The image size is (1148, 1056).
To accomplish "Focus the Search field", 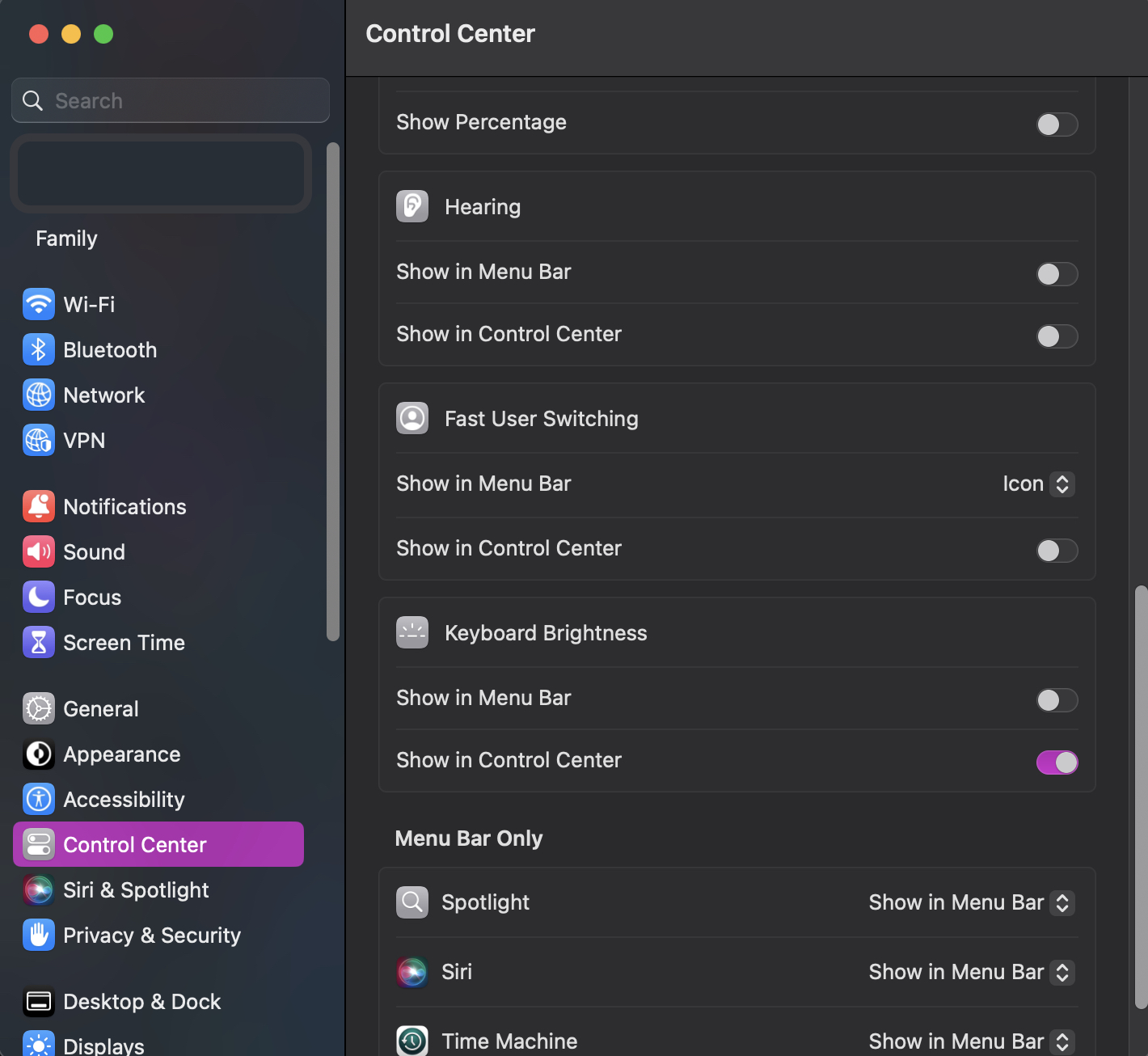I will click(x=171, y=100).
